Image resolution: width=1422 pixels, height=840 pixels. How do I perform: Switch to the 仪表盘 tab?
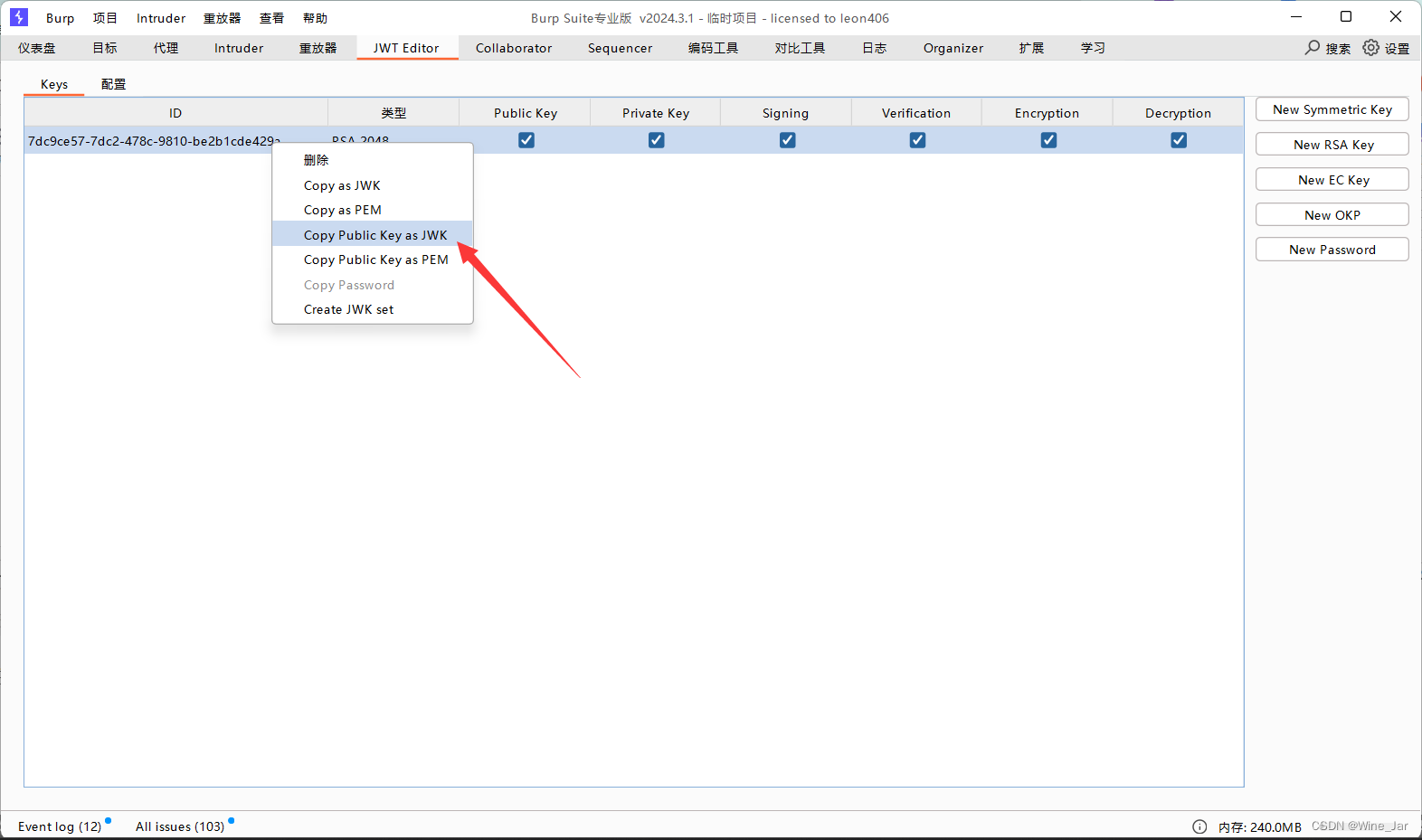[x=37, y=48]
